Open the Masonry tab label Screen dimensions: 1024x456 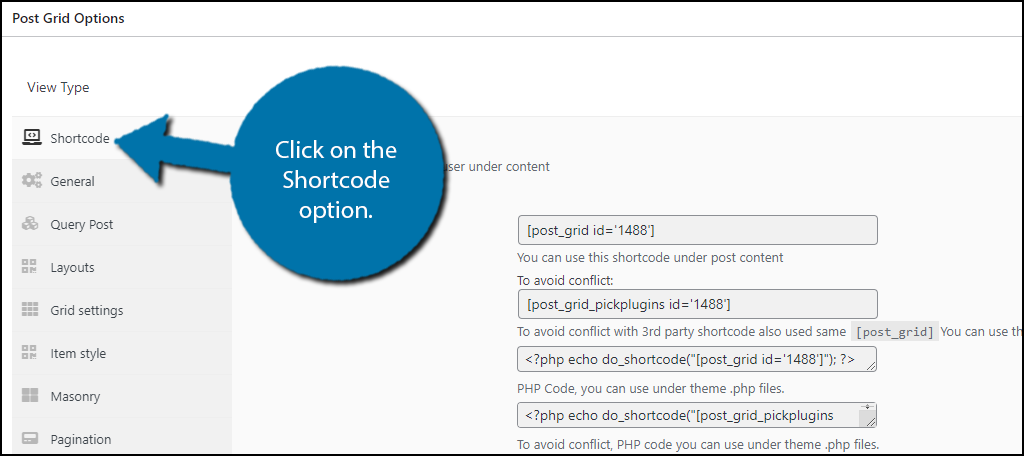75,397
